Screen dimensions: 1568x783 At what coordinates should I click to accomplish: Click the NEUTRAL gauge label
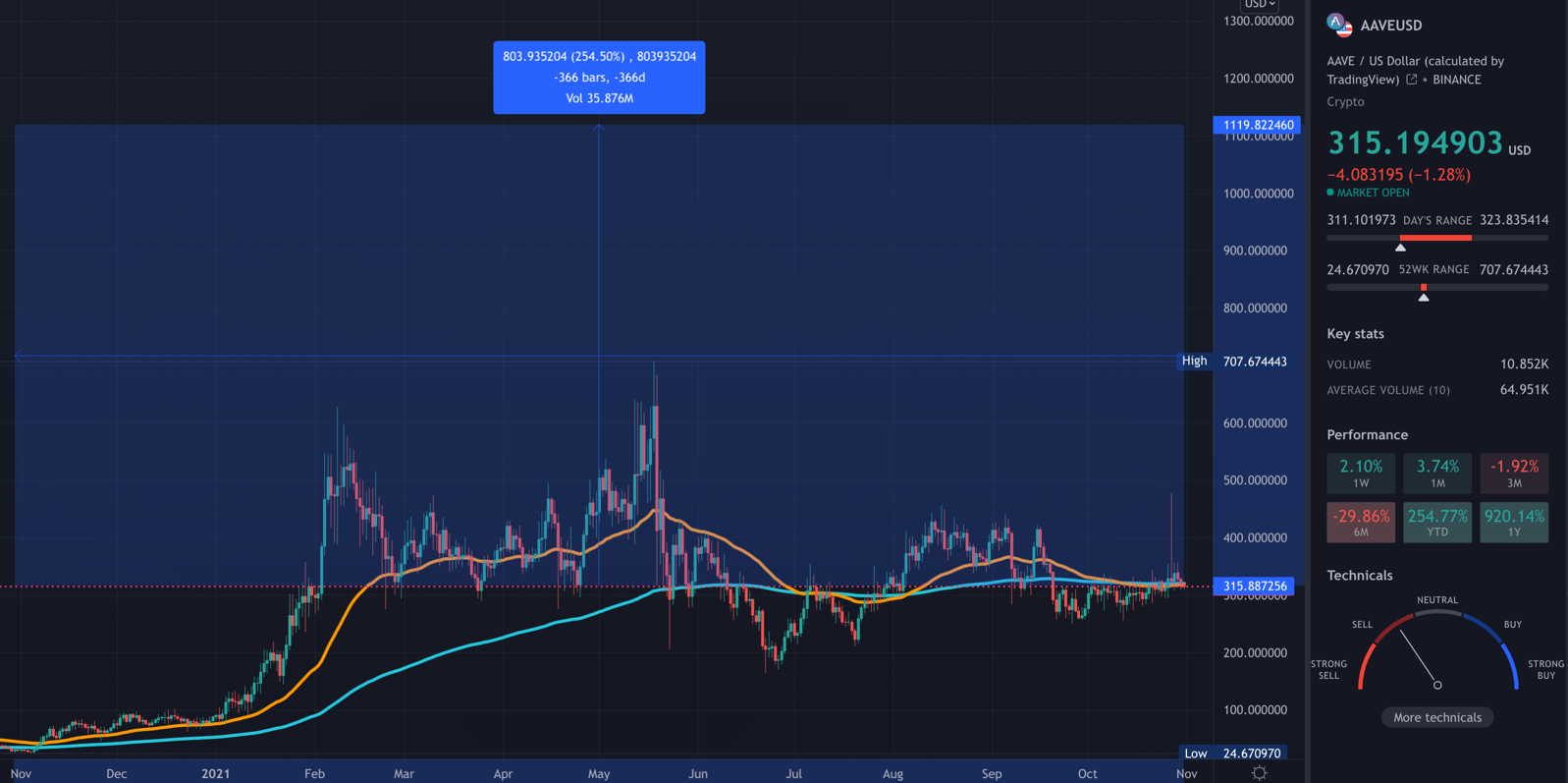1437,600
